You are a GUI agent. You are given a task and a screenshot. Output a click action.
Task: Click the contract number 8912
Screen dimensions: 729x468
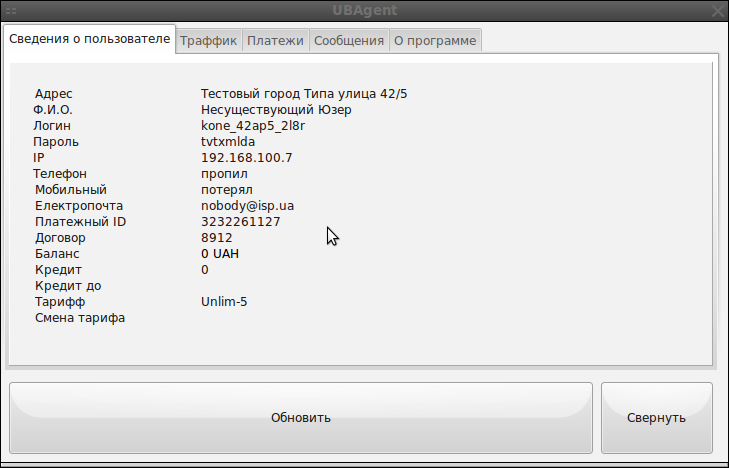point(216,238)
